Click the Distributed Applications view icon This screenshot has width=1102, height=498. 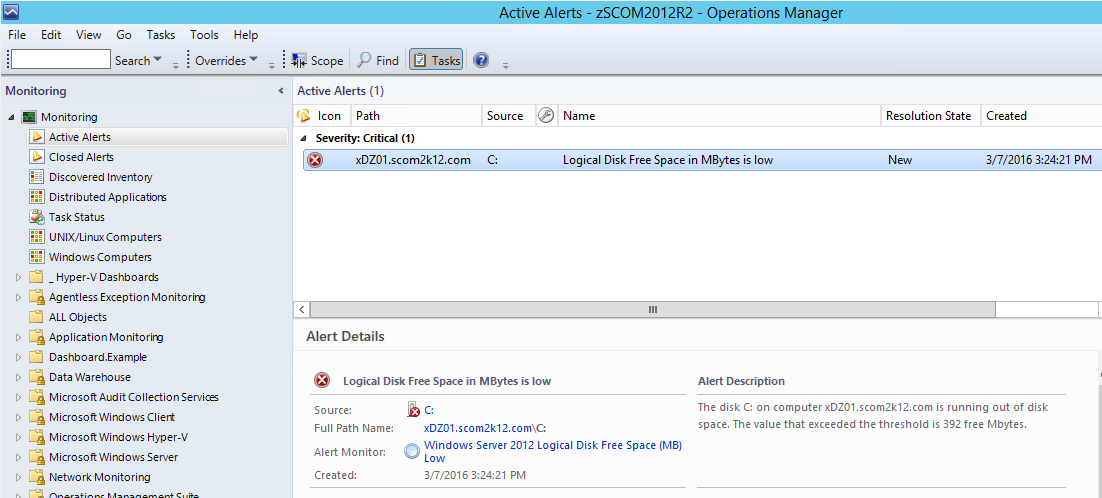pos(37,197)
